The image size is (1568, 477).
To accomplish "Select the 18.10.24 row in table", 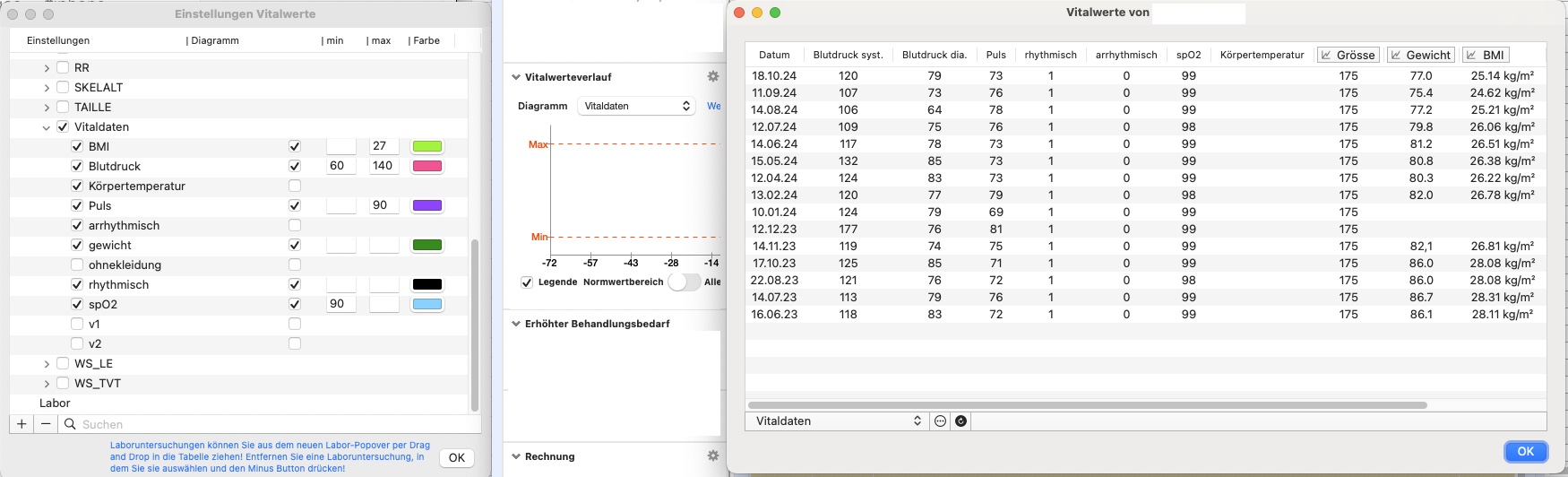I will (x=1146, y=76).
